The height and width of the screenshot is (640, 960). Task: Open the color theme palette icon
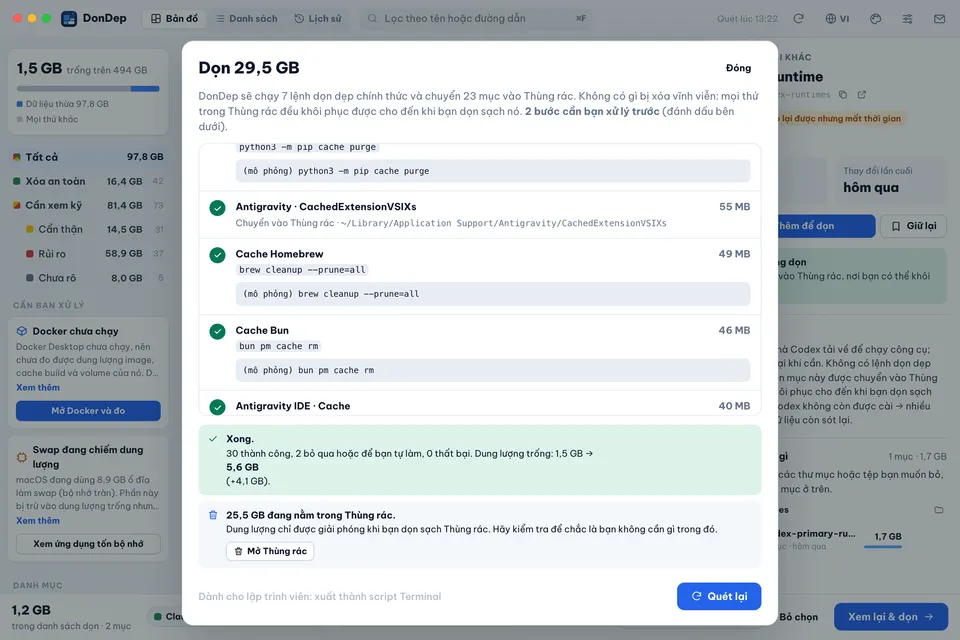click(876, 18)
